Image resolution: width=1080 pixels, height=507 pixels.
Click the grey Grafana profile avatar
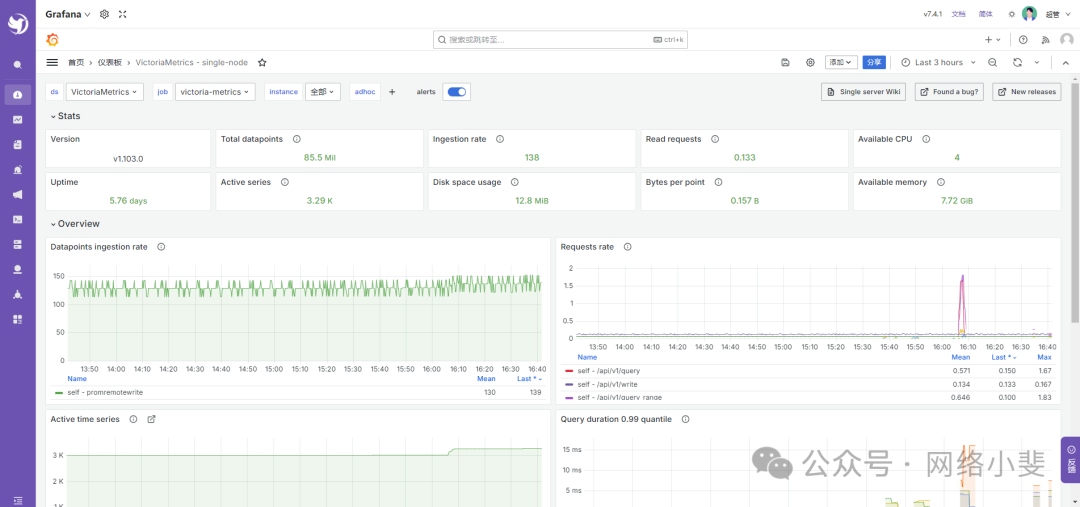1066,40
